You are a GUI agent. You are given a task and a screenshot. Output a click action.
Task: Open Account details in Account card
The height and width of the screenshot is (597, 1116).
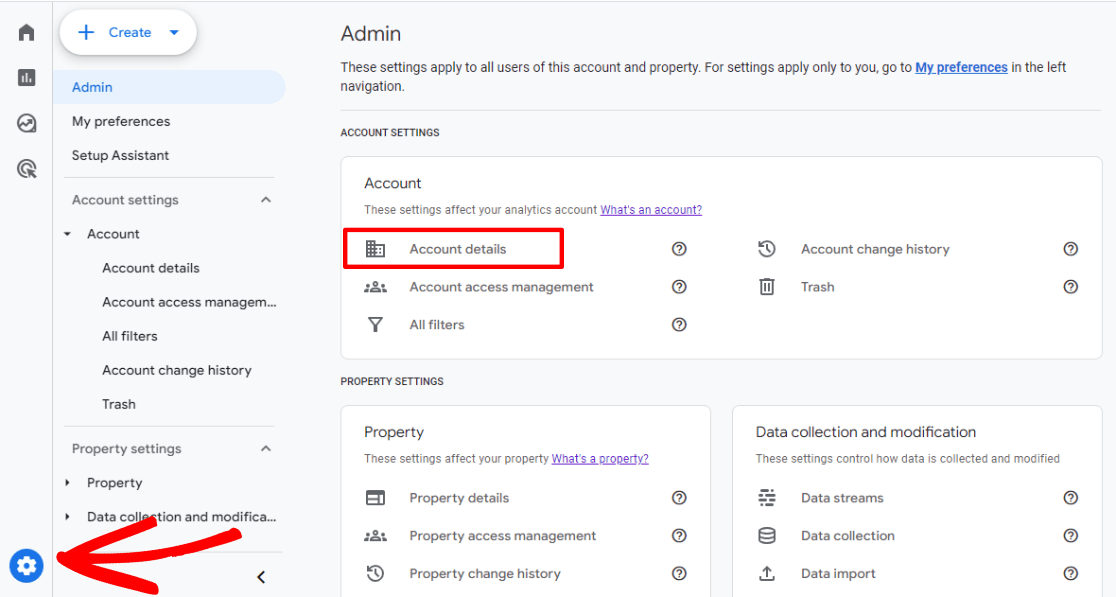pos(458,249)
